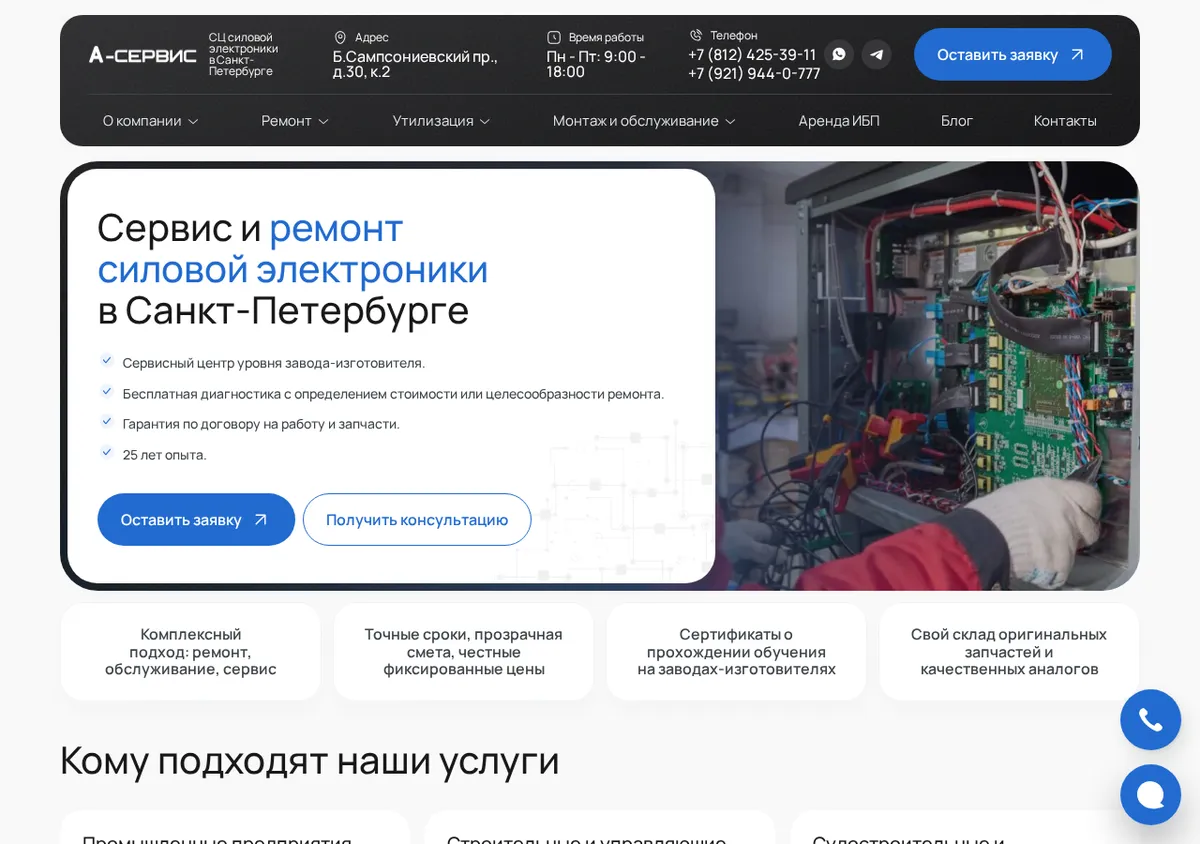The height and width of the screenshot is (844, 1200).
Task: Open the Аренда ИБП menu item
Action: tap(839, 121)
